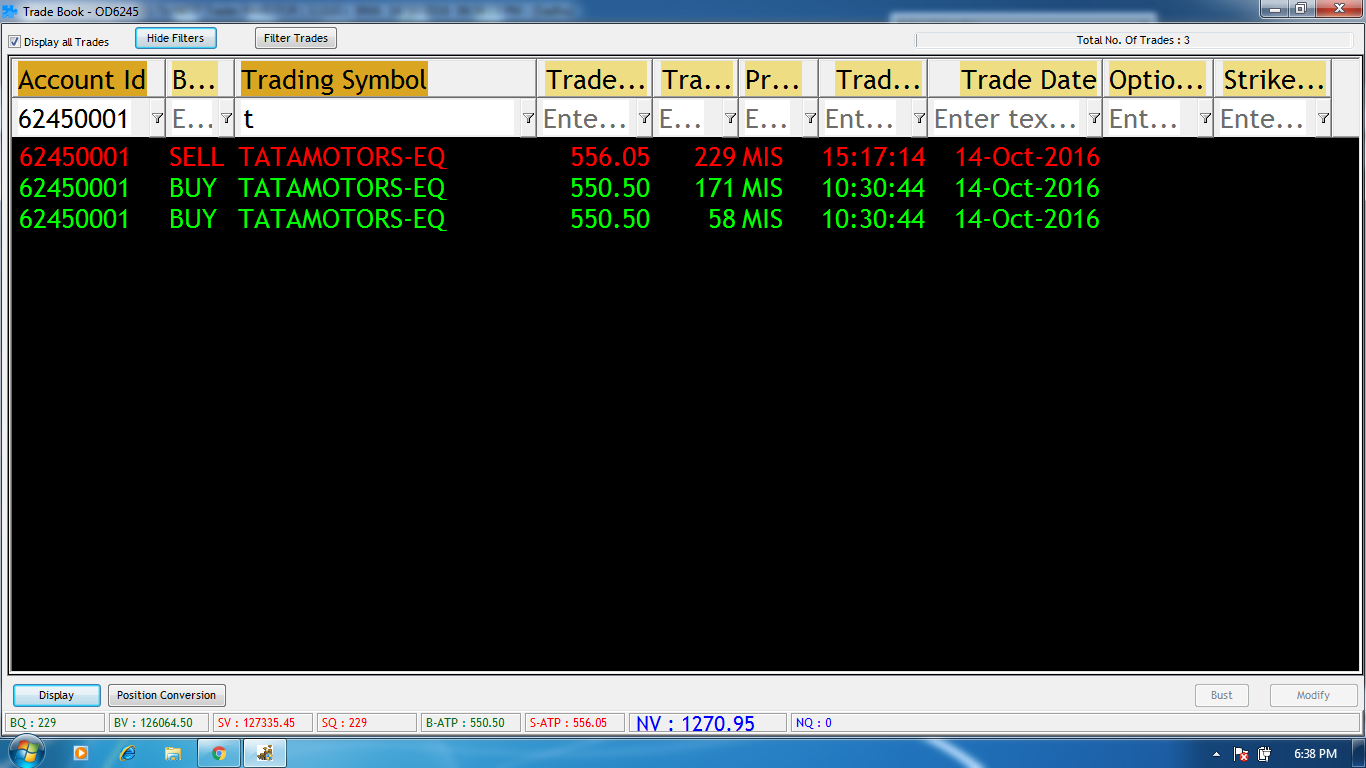Click the Action Center flag tray icon
1366x768 pixels.
pyautogui.click(x=1241, y=754)
